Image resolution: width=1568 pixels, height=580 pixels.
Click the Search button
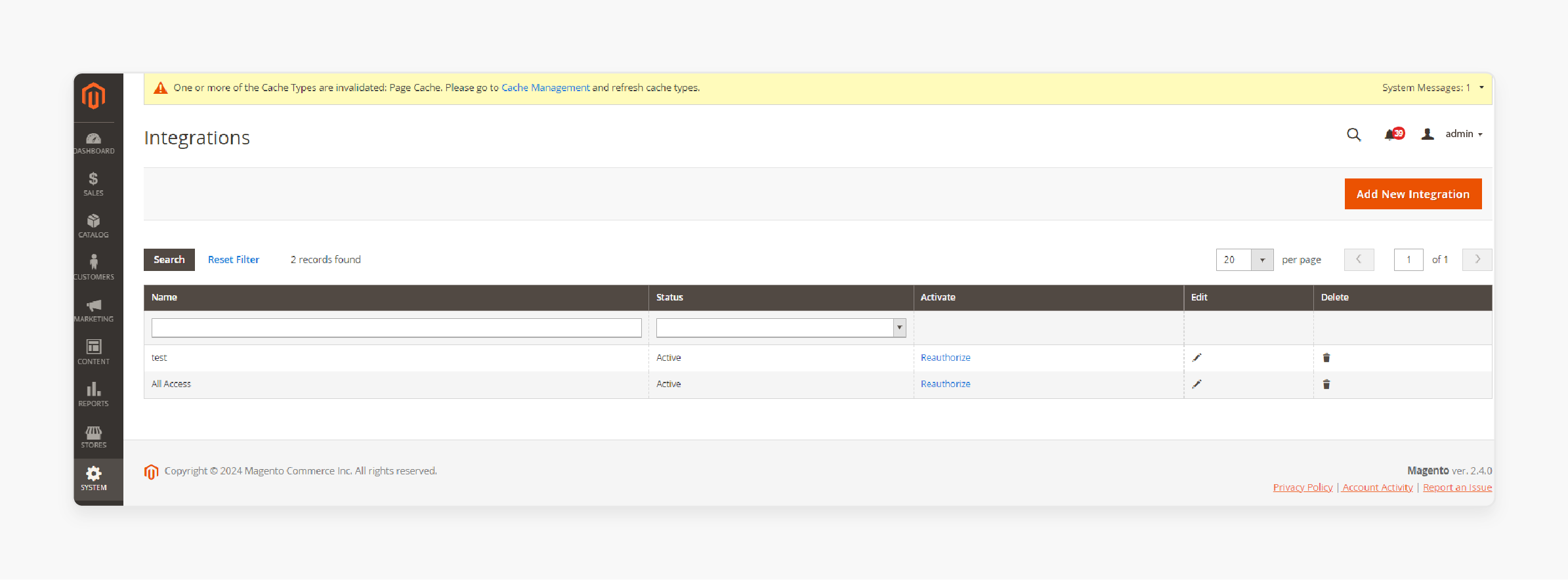pos(169,260)
